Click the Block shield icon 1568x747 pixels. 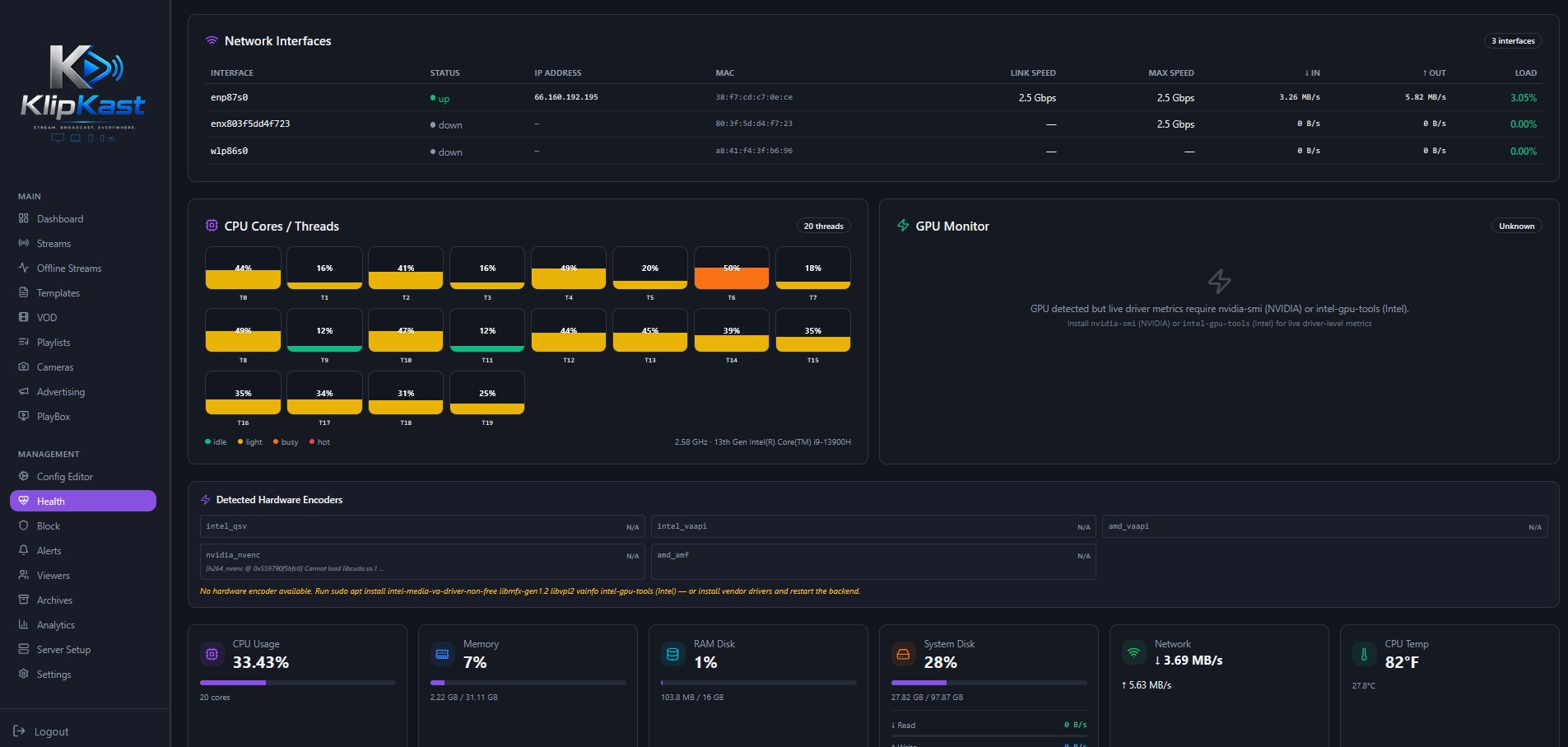[23, 525]
